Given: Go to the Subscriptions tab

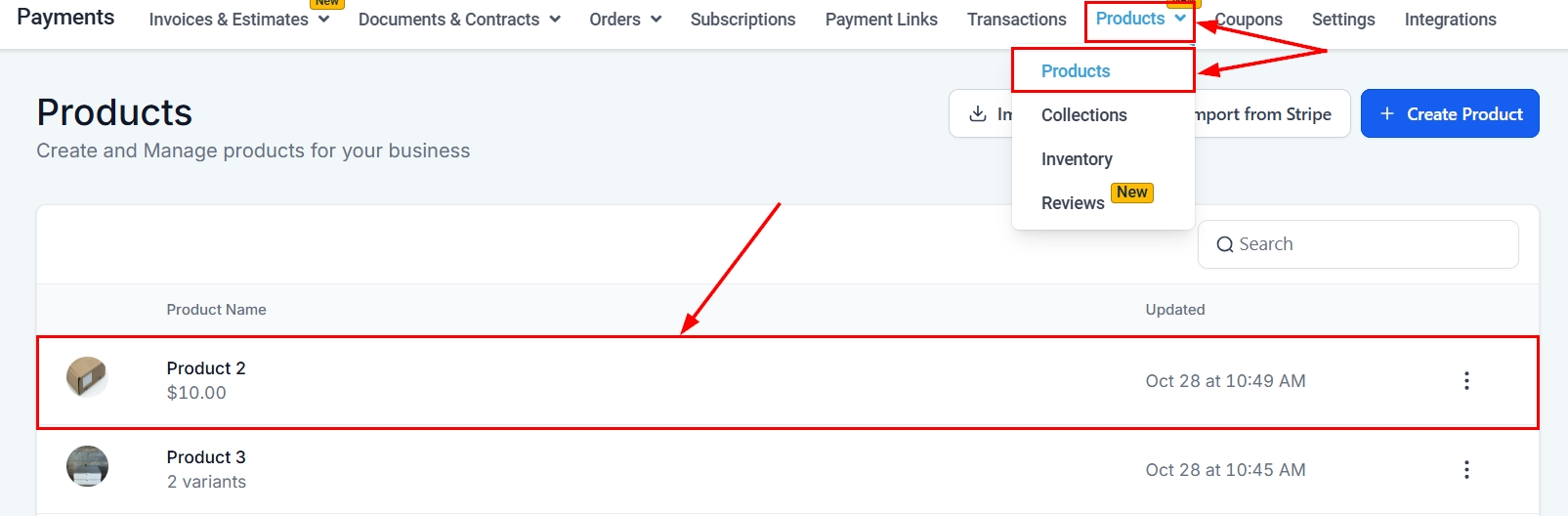Looking at the screenshot, I should 742,20.
